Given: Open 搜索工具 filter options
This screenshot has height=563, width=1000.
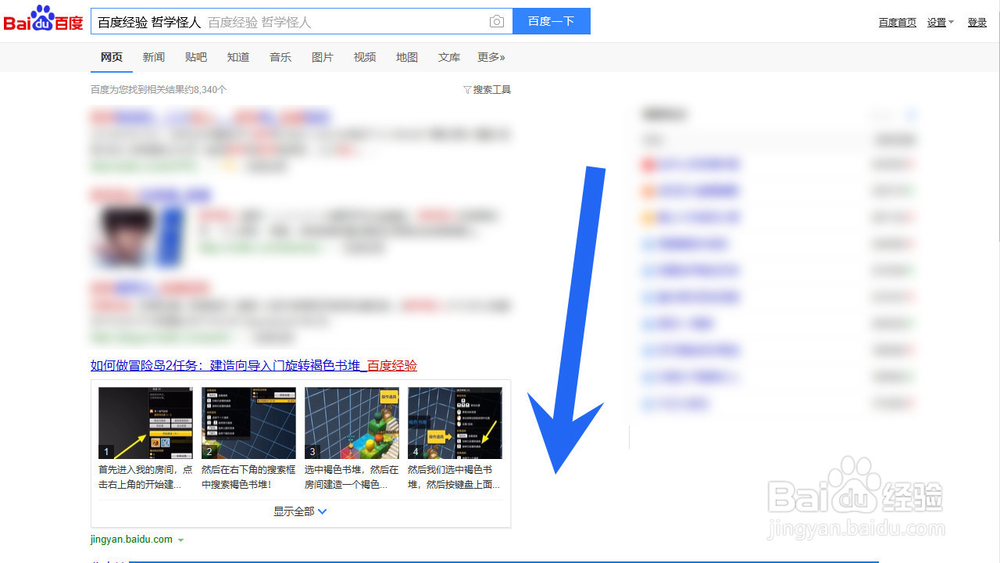Looking at the screenshot, I should click(487, 90).
